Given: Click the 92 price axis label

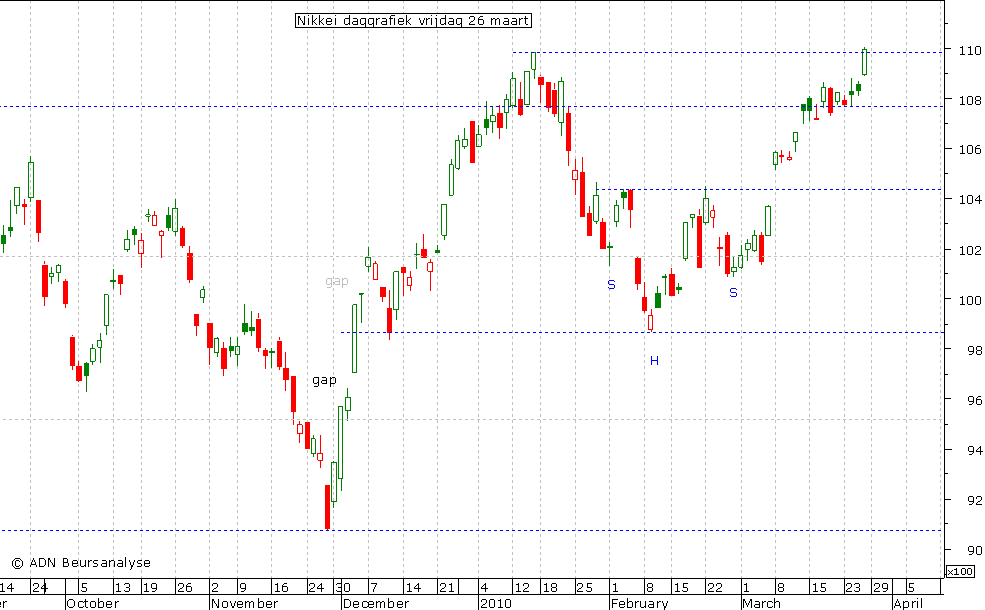Looking at the screenshot, I should click(x=974, y=501).
